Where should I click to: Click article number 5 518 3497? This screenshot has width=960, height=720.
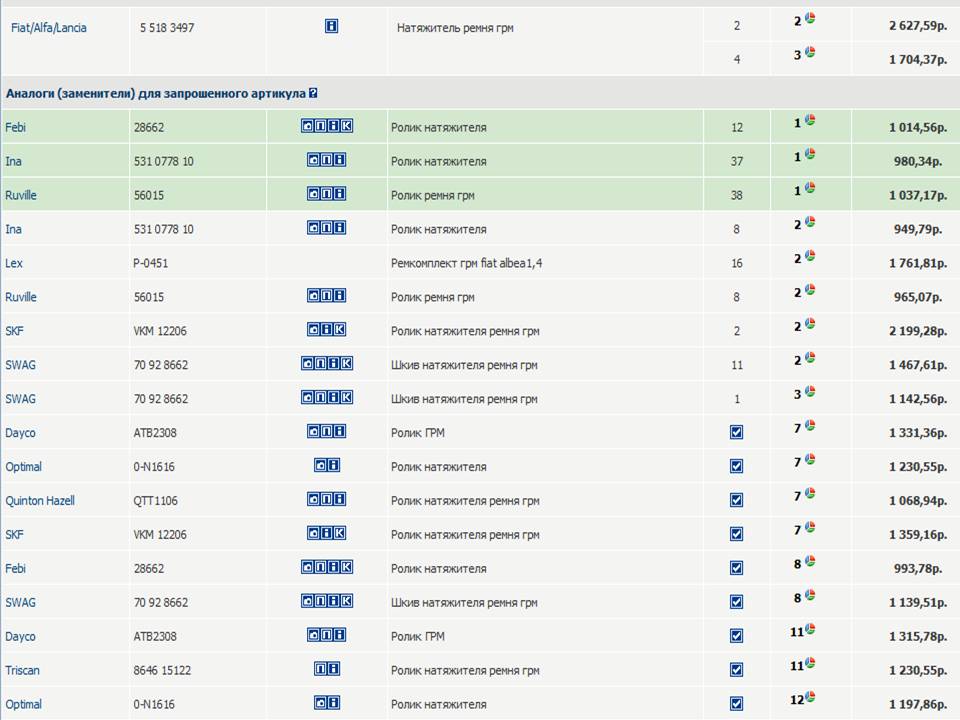coord(167,28)
